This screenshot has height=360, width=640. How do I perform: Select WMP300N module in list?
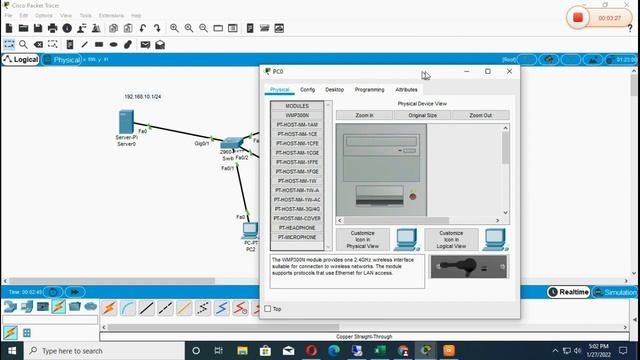pyautogui.click(x=297, y=115)
